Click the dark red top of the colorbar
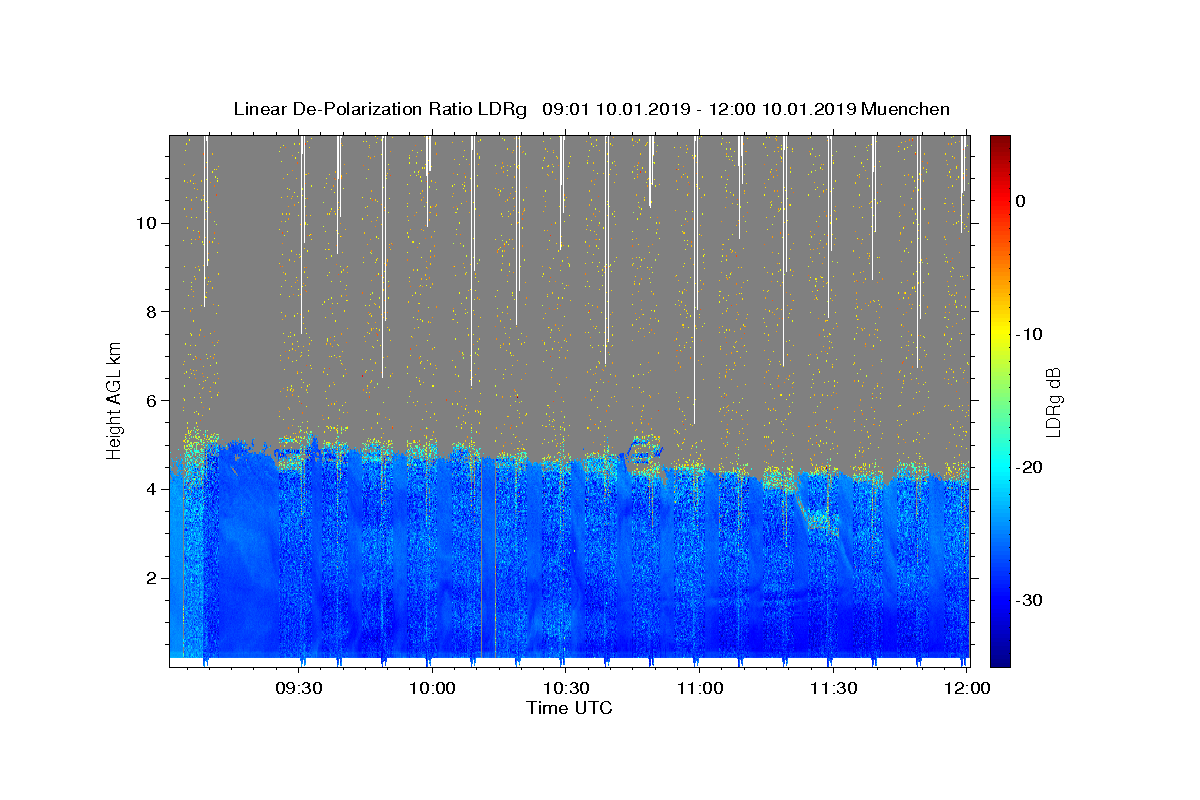 (1000, 143)
